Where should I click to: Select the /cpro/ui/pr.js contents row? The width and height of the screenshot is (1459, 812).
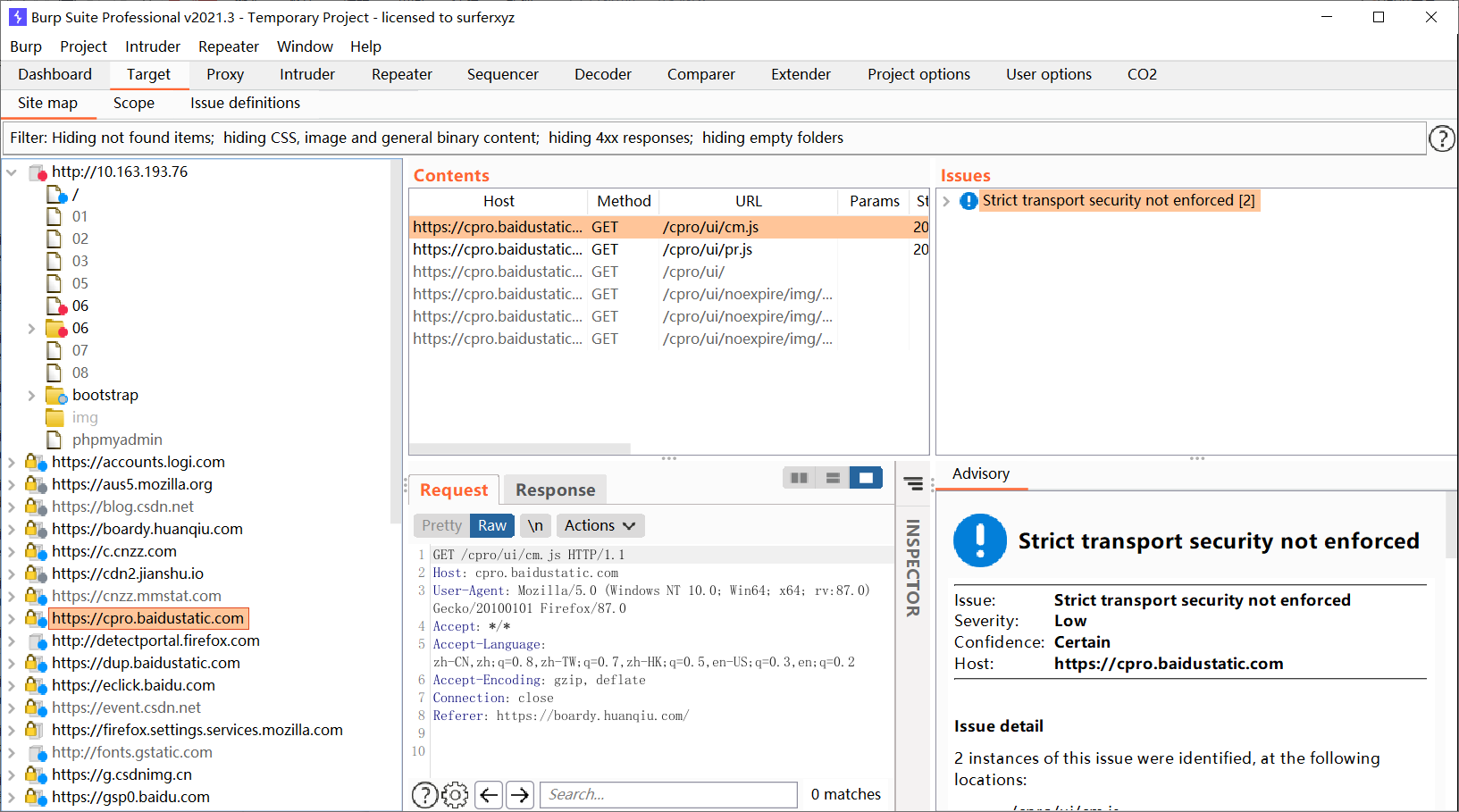(669, 249)
